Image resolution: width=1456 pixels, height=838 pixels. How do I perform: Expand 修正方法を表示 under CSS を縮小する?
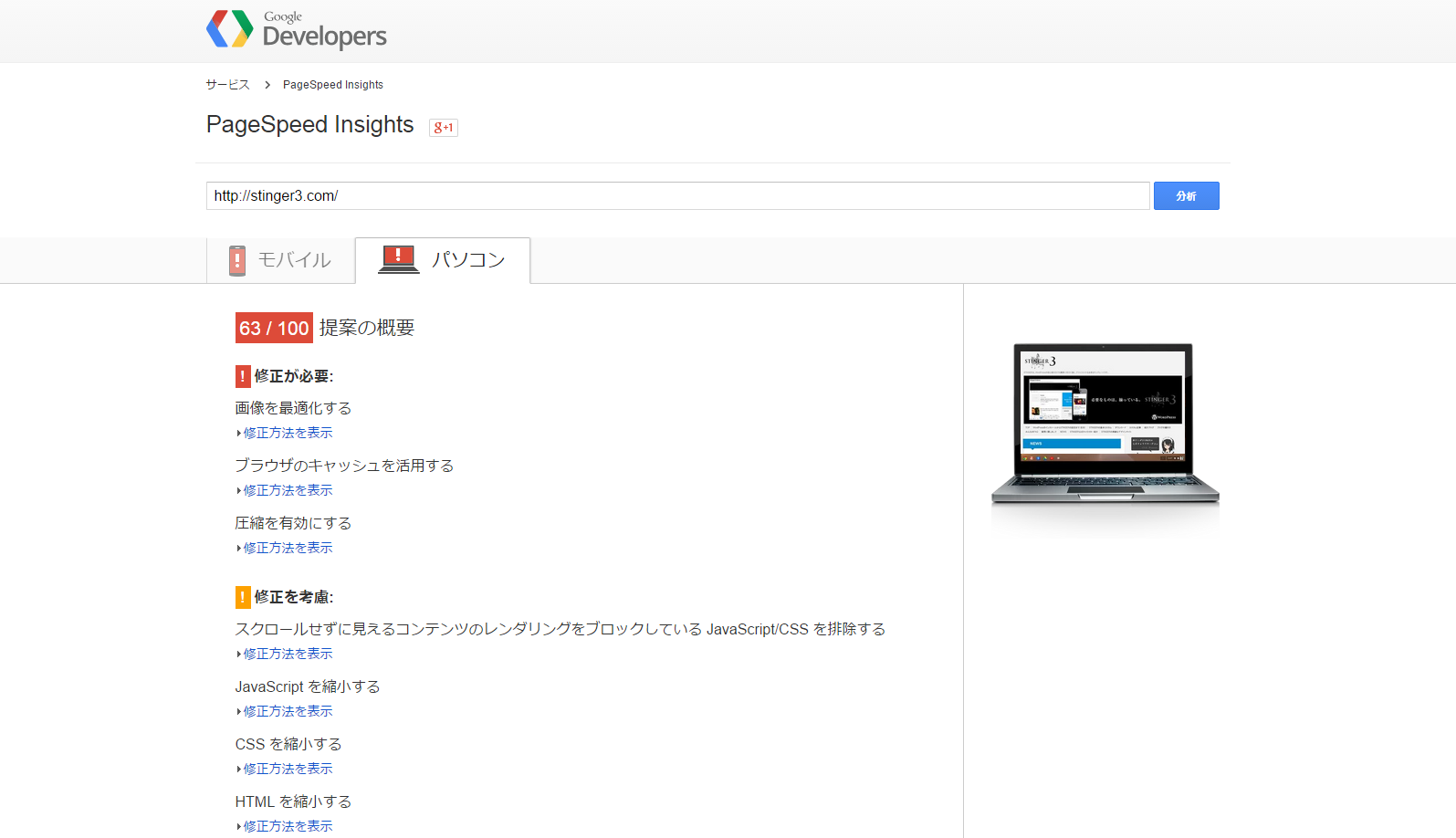point(288,769)
